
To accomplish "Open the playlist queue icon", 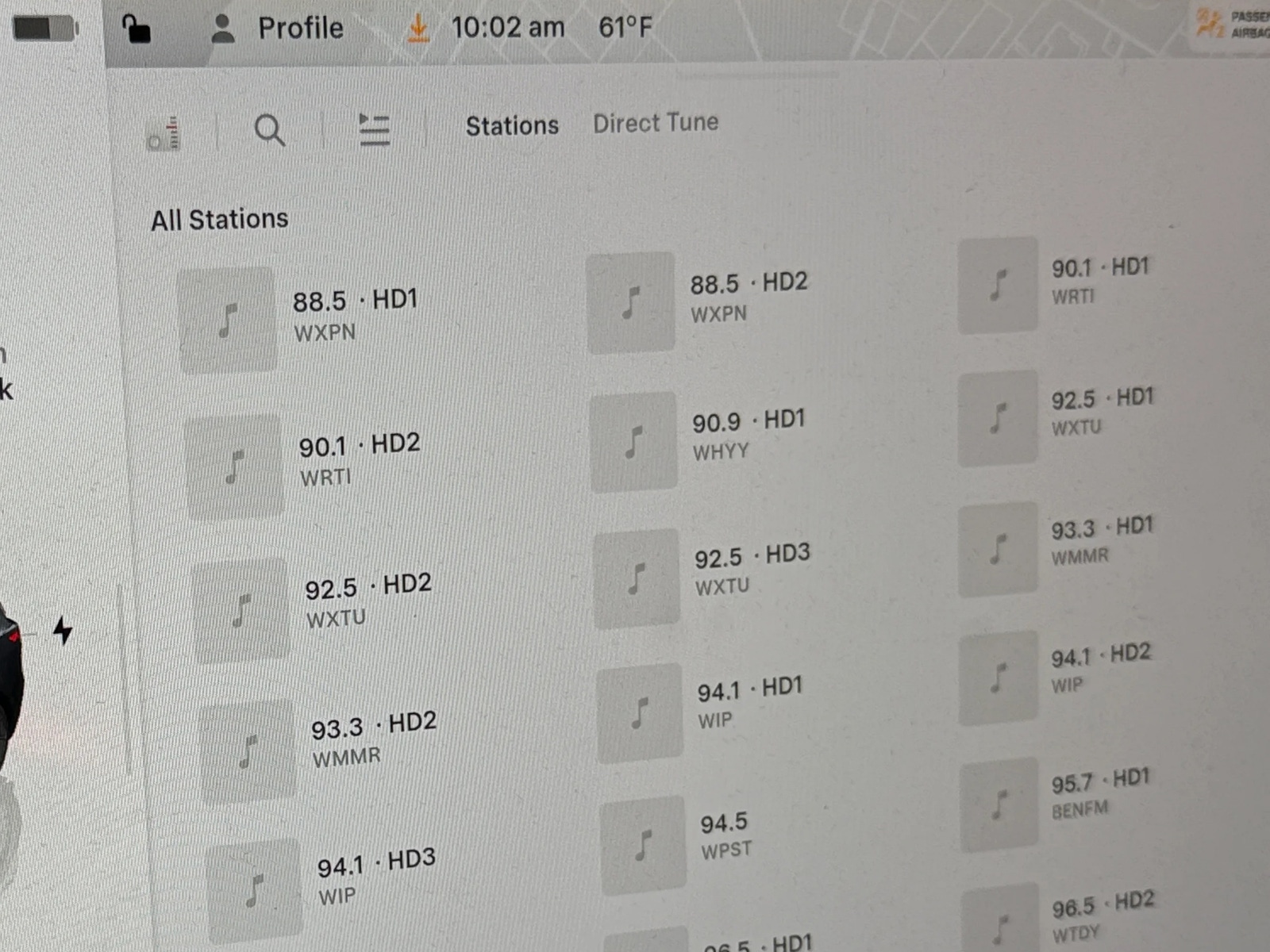I will (374, 129).
